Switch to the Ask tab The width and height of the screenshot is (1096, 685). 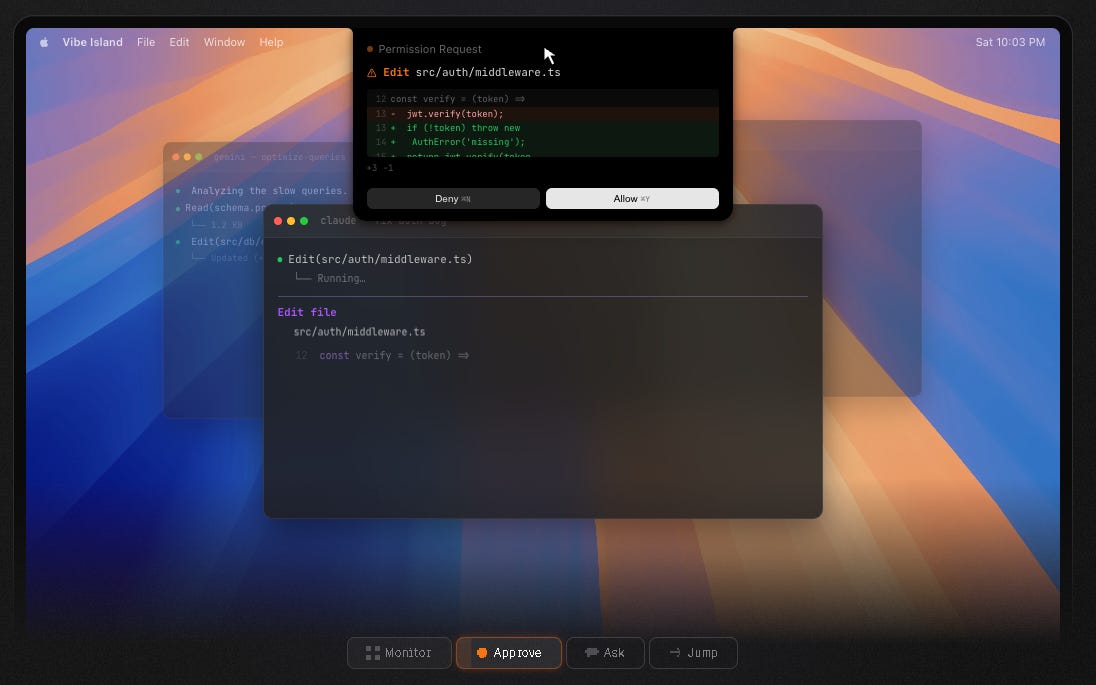tap(605, 653)
